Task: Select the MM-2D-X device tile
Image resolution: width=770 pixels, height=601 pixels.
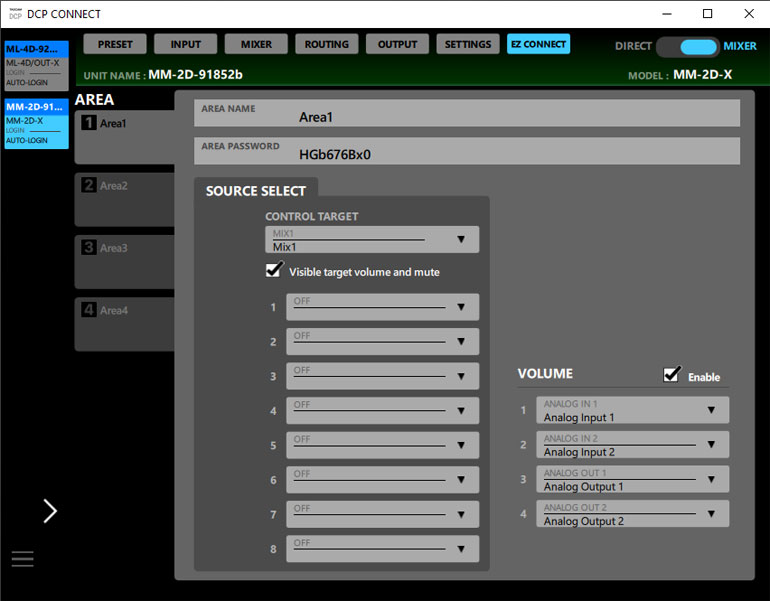Action: click(x=36, y=124)
